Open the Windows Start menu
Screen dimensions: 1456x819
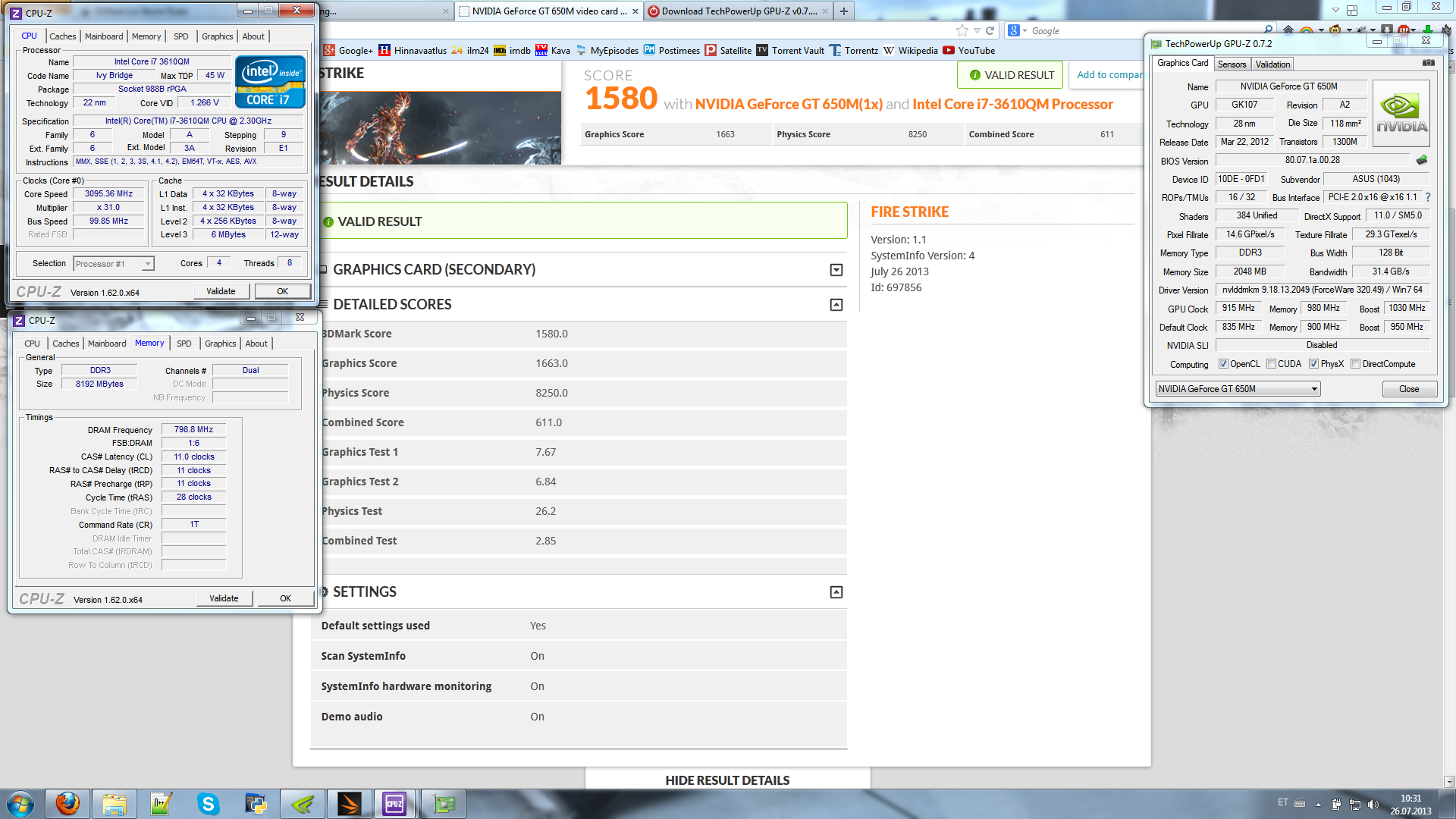tap(20, 804)
